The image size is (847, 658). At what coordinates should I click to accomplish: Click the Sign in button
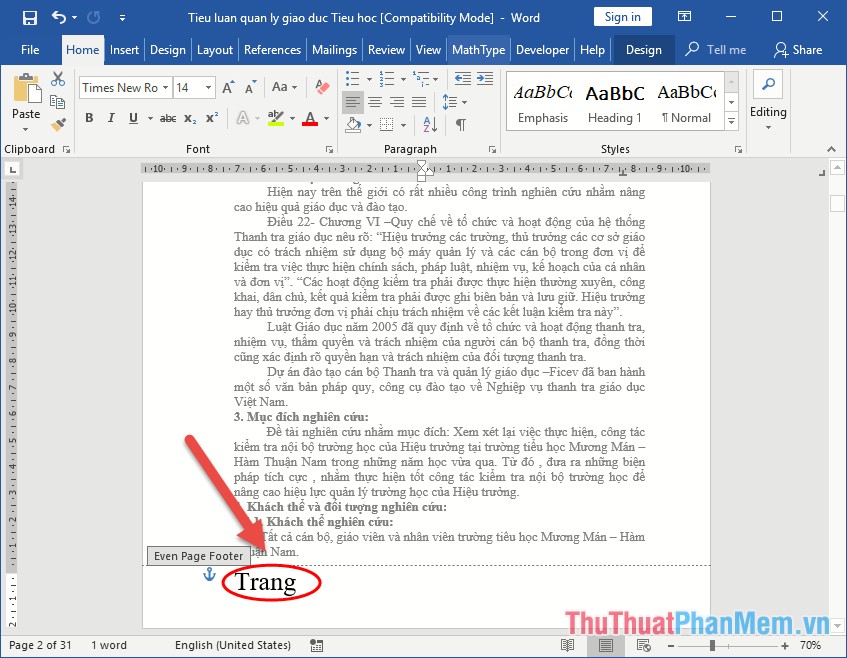point(622,16)
